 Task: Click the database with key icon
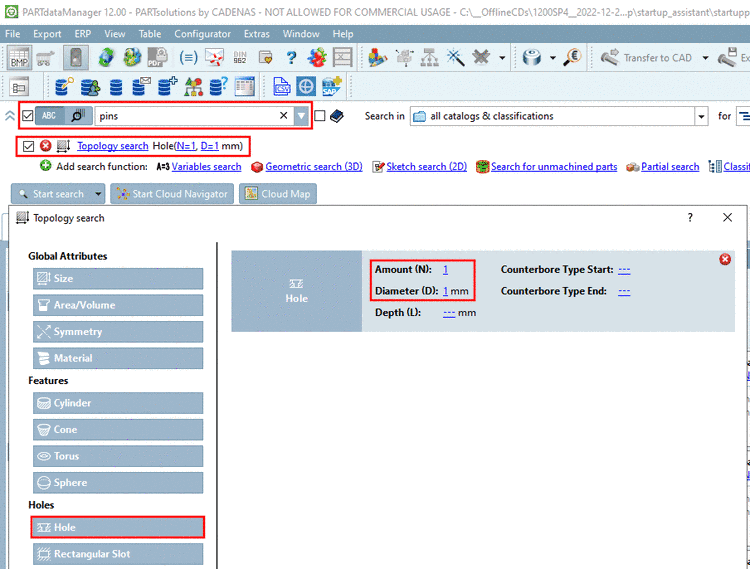[x=64, y=87]
